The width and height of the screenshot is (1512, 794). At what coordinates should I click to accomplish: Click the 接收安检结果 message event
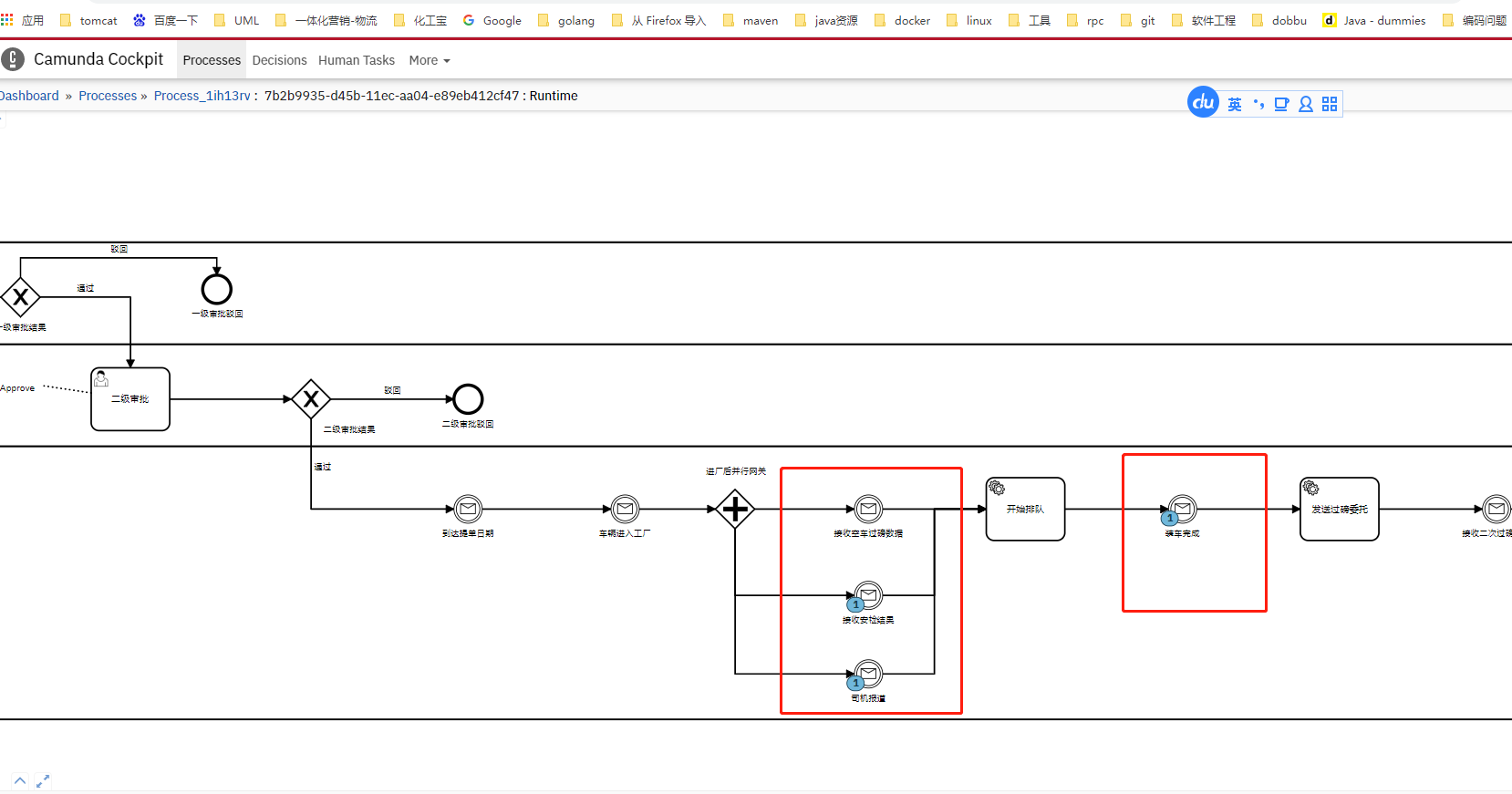coord(868,595)
